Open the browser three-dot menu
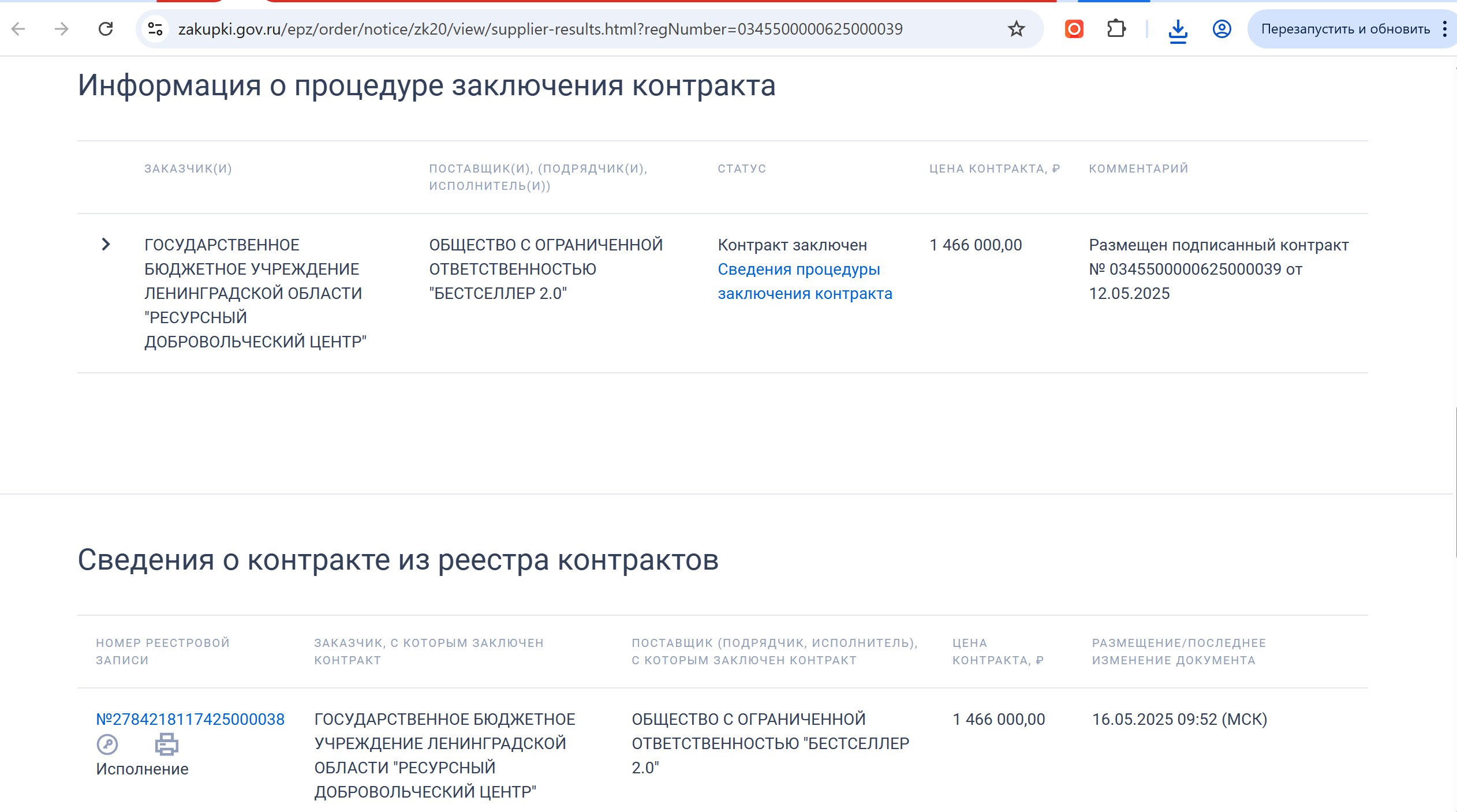This screenshot has width=1457, height=812. click(1445, 29)
